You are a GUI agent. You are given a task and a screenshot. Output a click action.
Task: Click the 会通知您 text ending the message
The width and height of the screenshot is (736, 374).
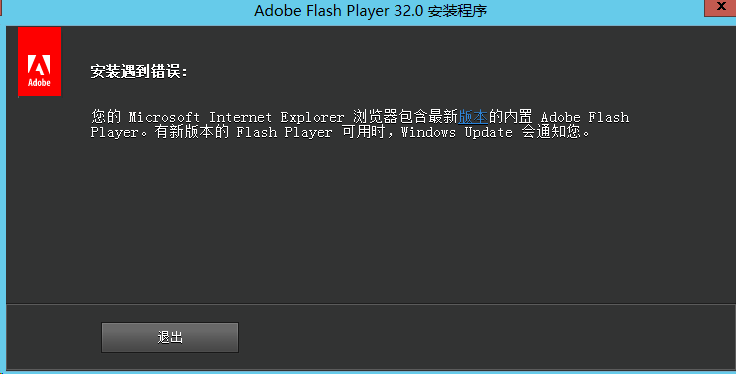[x=551, y=132]
